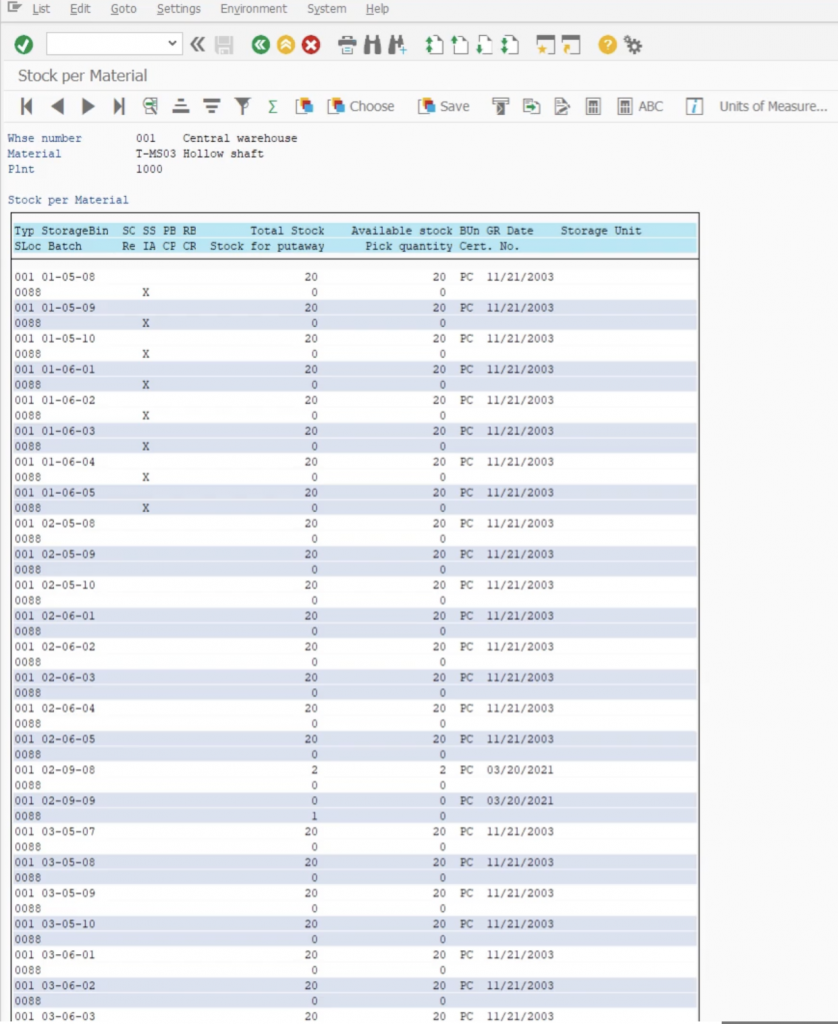Image resolution: width=838 pixels, height=1024 pixels.
Task: Click the Choose layout button
Action: pyautogui.click(x=361, y=106)
